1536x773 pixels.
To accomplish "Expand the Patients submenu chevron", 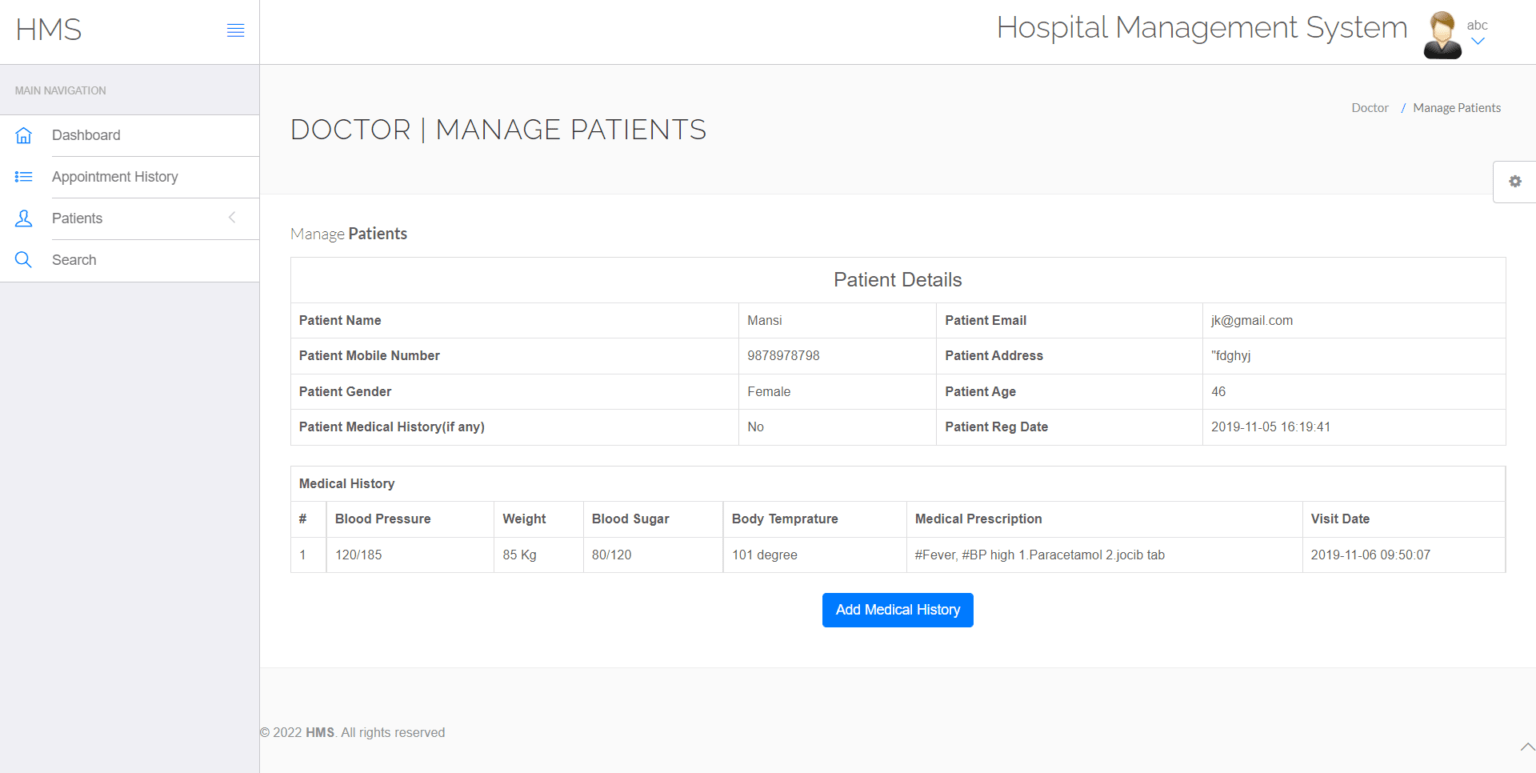I will [x=231, y=218].
